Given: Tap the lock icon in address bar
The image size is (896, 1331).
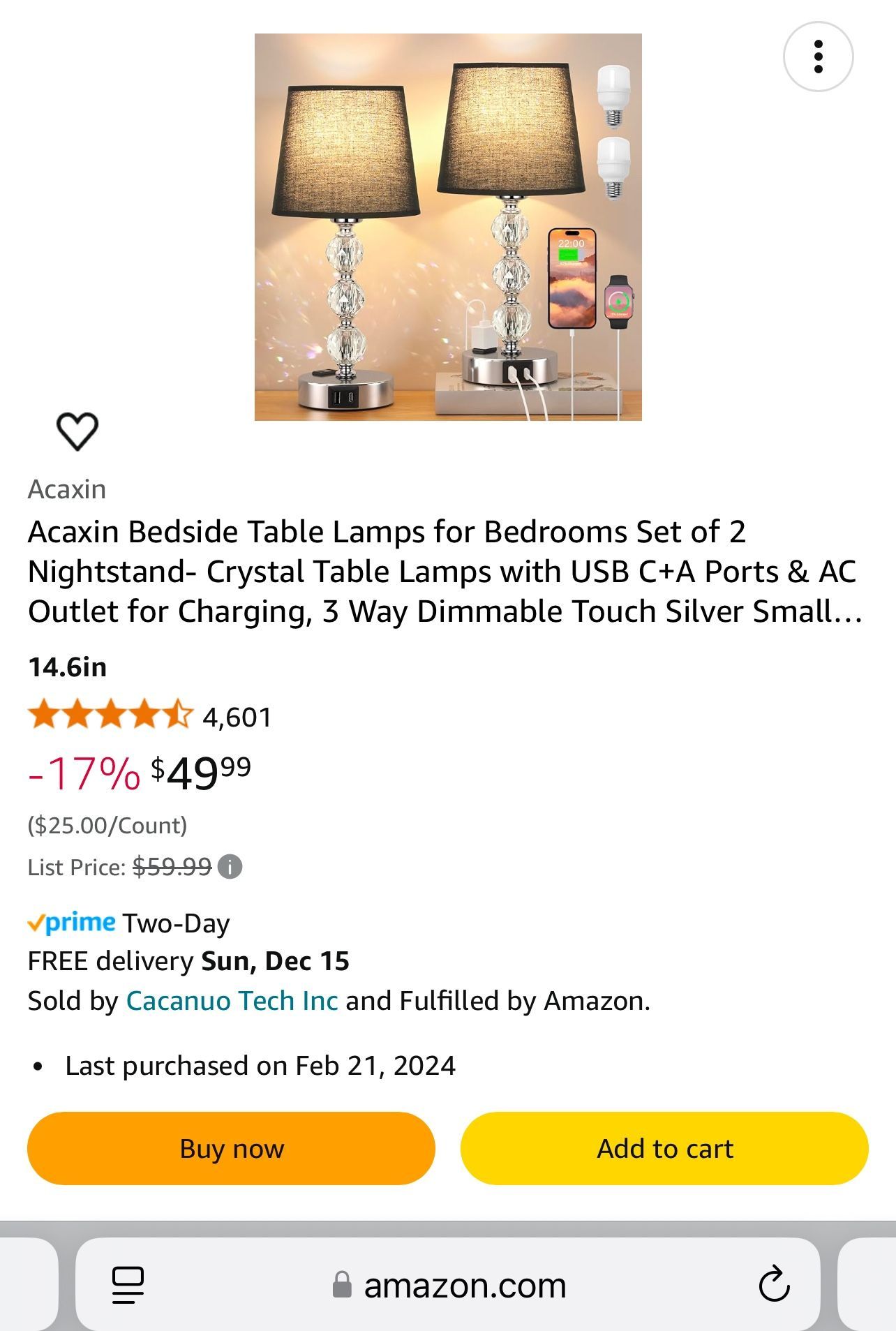Looking at the screenshot, I should coord(342,1285).
